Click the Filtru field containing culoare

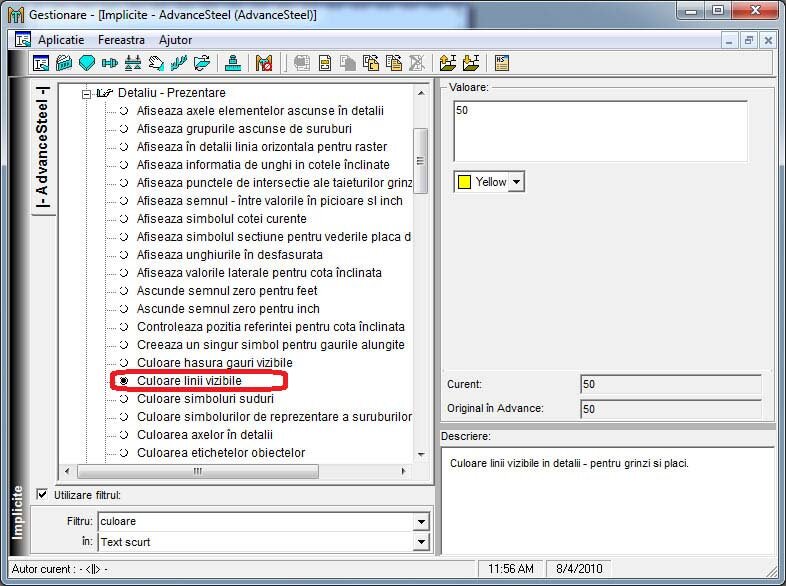256,522
